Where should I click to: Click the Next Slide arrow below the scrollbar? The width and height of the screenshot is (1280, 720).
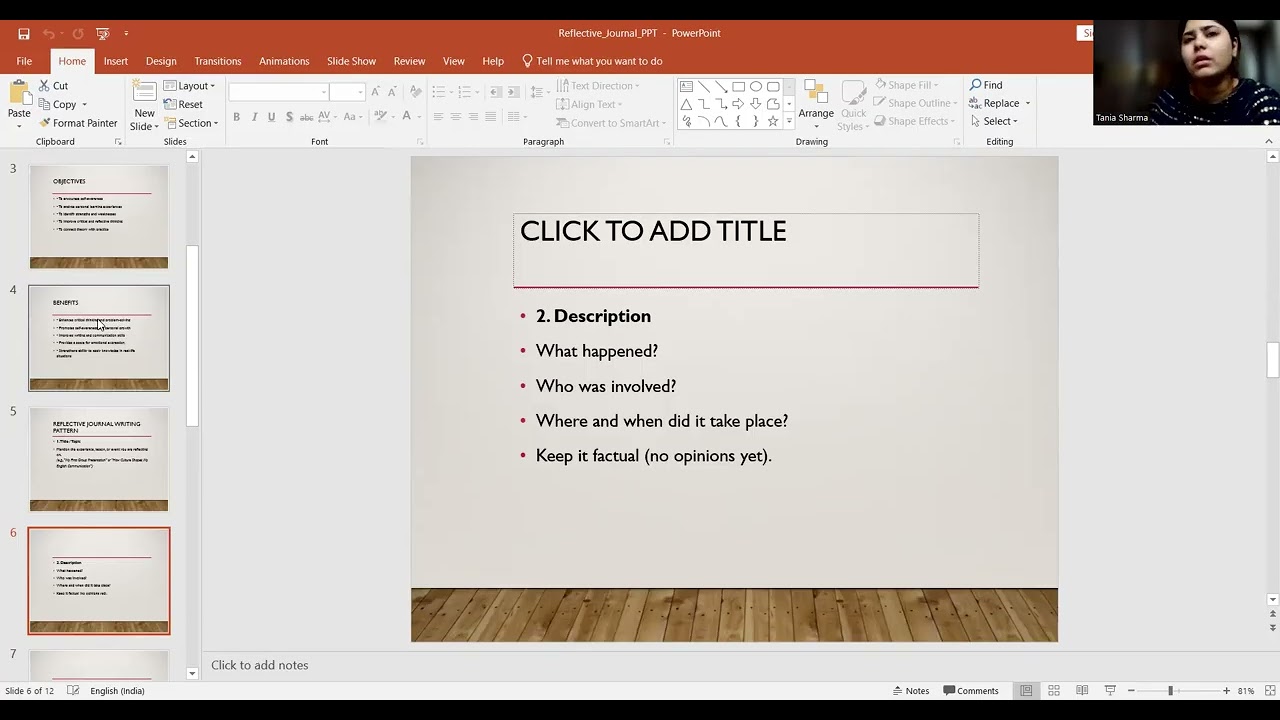click(x=1272, y=628)
